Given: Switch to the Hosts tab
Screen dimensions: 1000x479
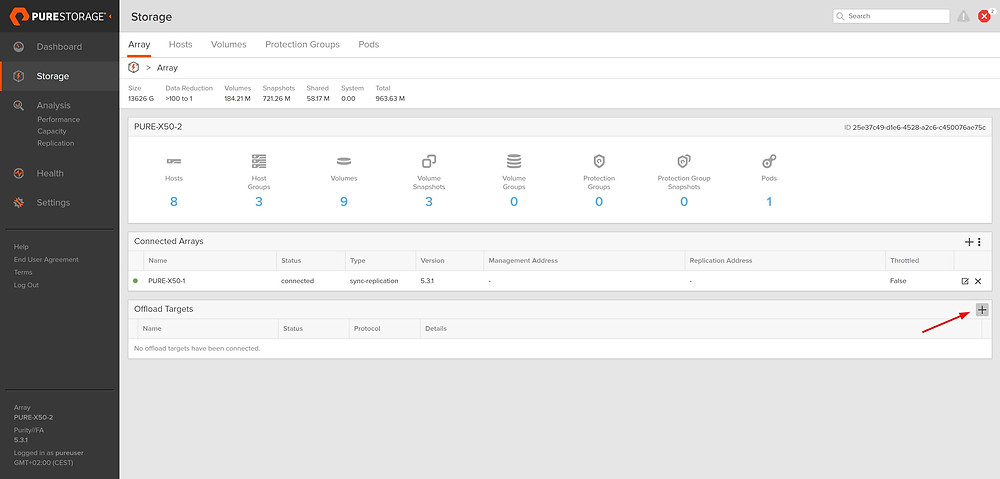Looking at the screenshot, I should tap(180, 45).
